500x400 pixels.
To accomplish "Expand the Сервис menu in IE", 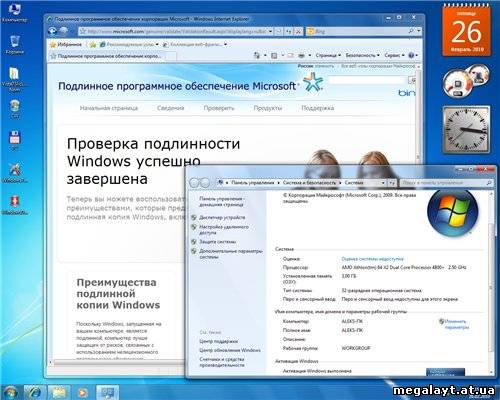I will [394, 55].
